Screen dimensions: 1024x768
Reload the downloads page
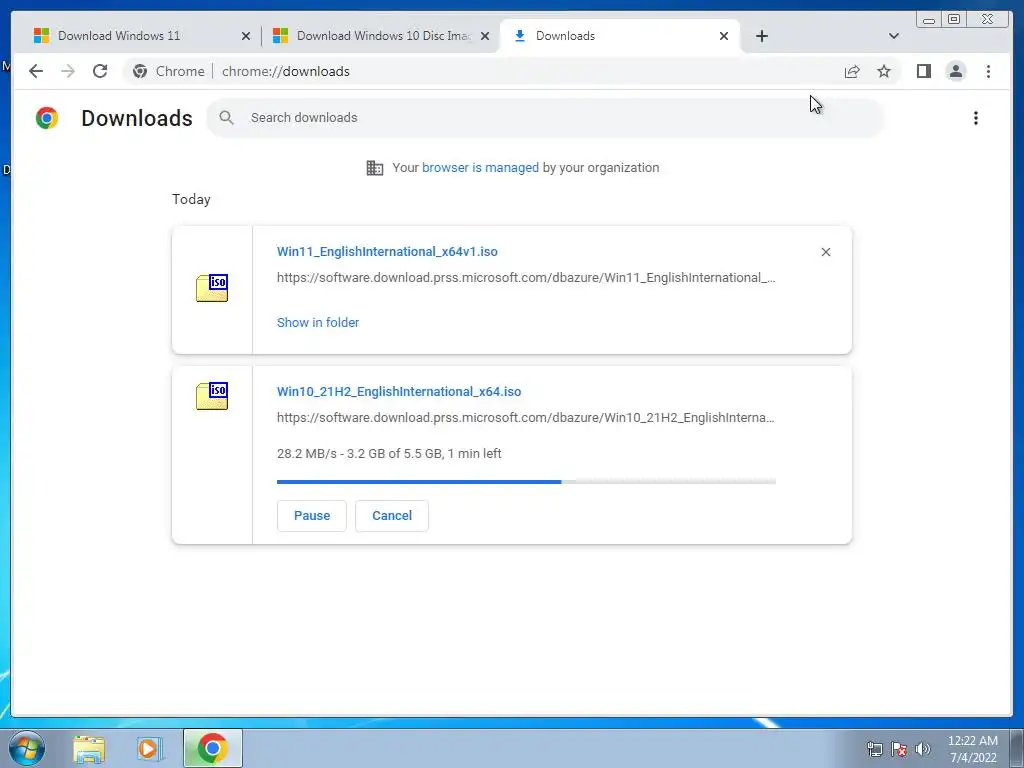point(100,71)
